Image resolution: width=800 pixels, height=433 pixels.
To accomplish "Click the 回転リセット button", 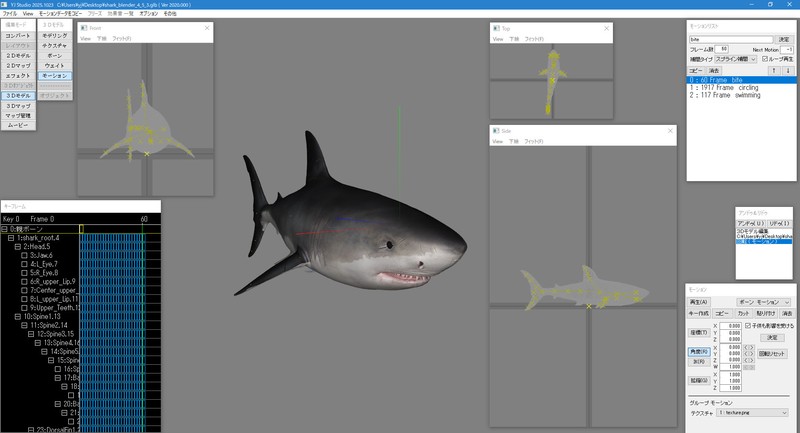I will 772,353.
